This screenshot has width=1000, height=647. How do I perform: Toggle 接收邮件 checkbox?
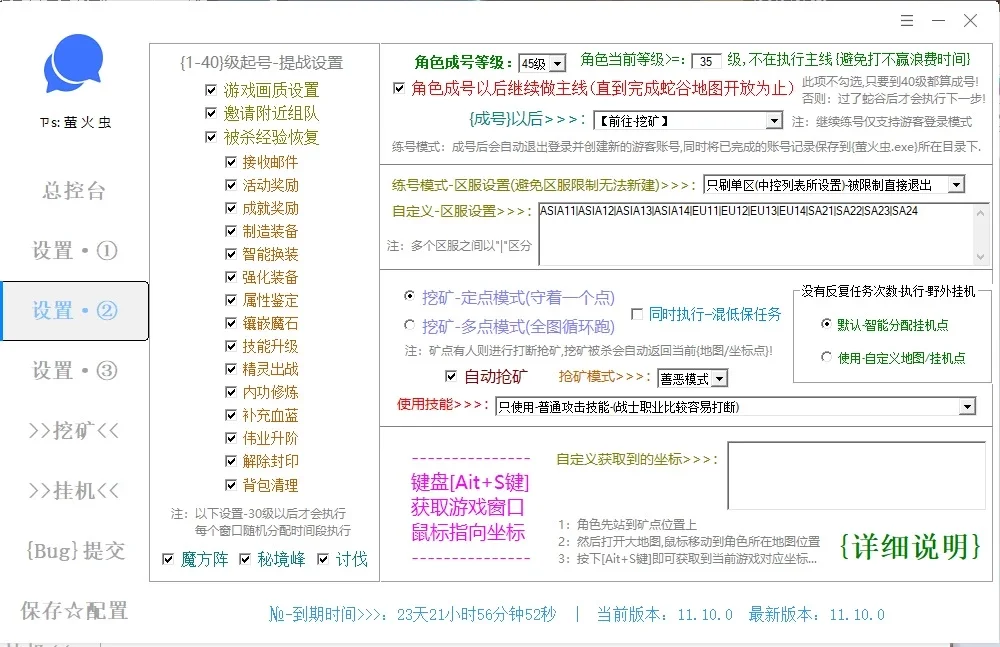231,162
